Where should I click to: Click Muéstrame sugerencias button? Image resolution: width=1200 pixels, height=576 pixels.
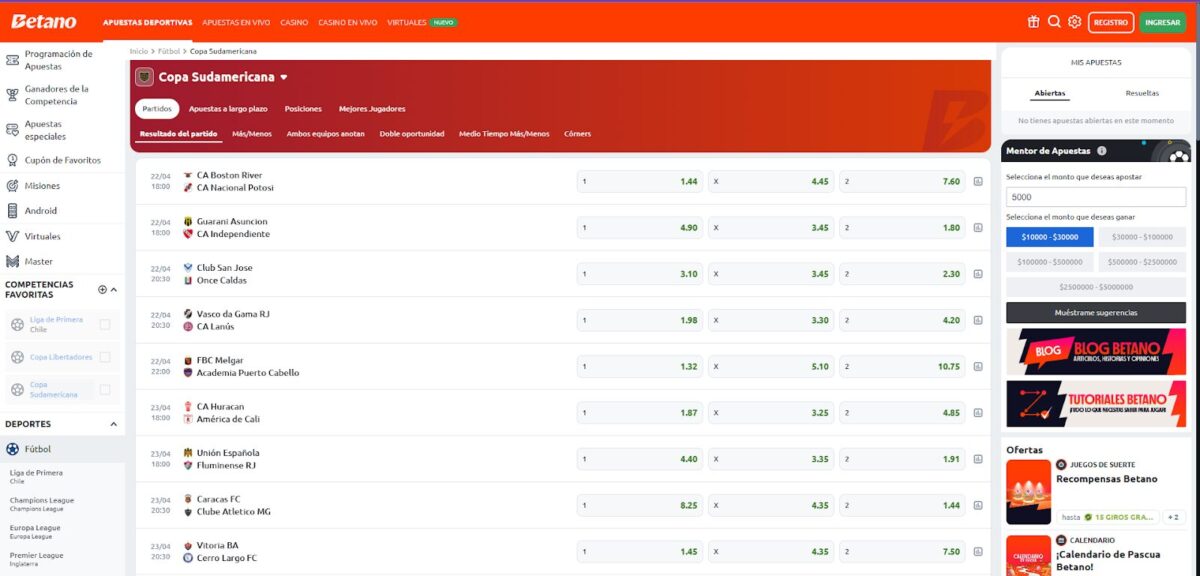pos(1096,313)
